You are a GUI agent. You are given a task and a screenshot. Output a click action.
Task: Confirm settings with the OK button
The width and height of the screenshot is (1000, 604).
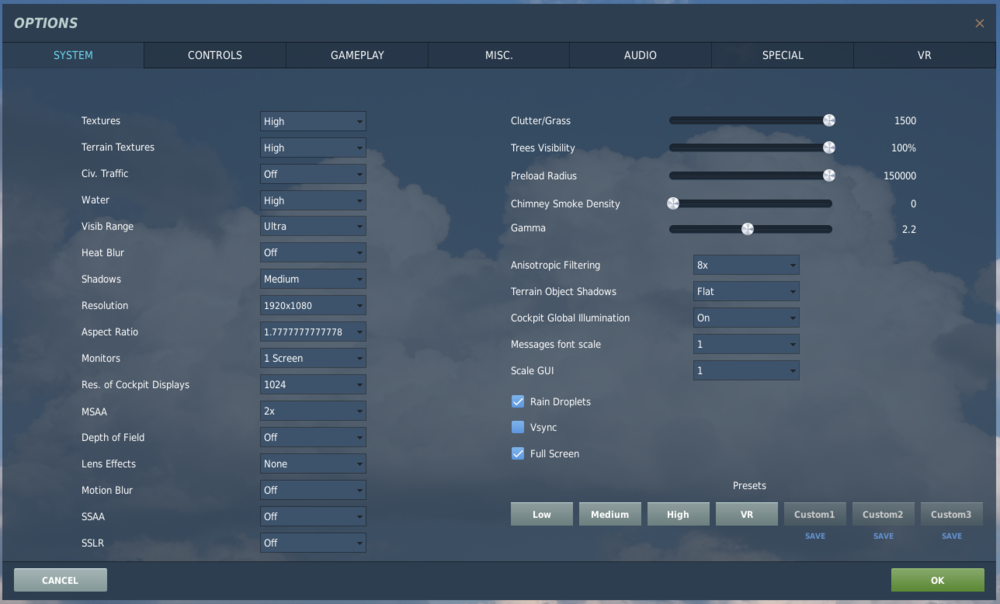(936, 579)
